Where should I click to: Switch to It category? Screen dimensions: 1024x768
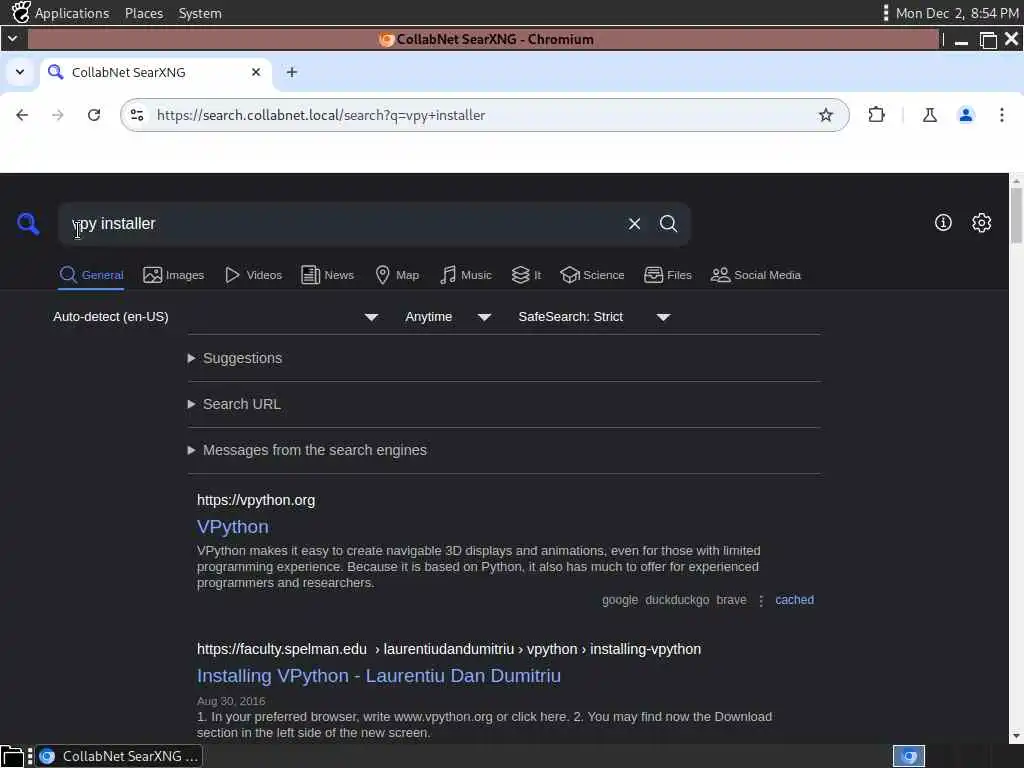point(526,275)
